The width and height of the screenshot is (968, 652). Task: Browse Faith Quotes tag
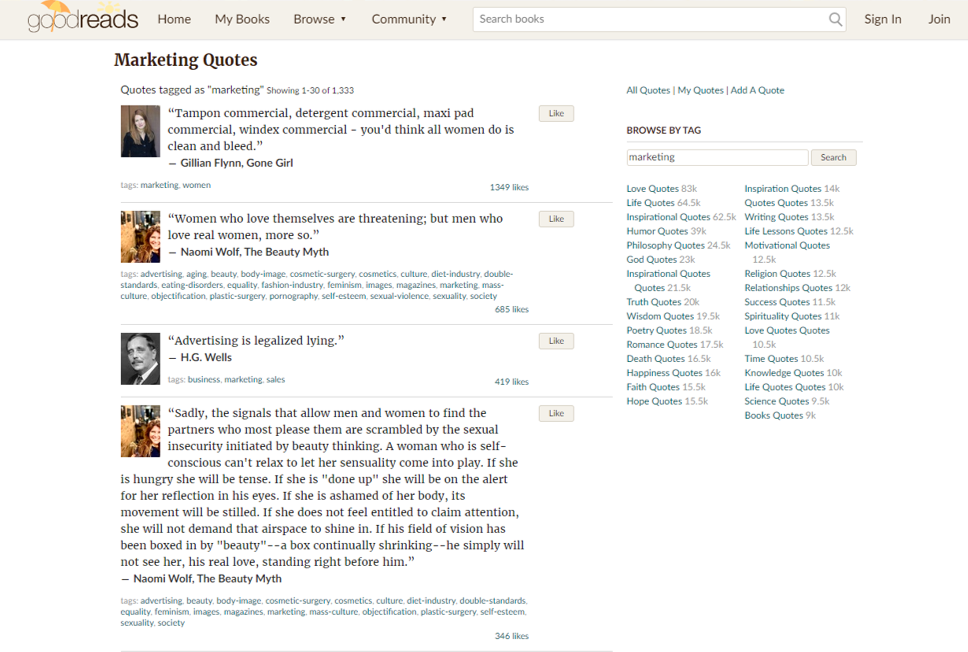653,388
